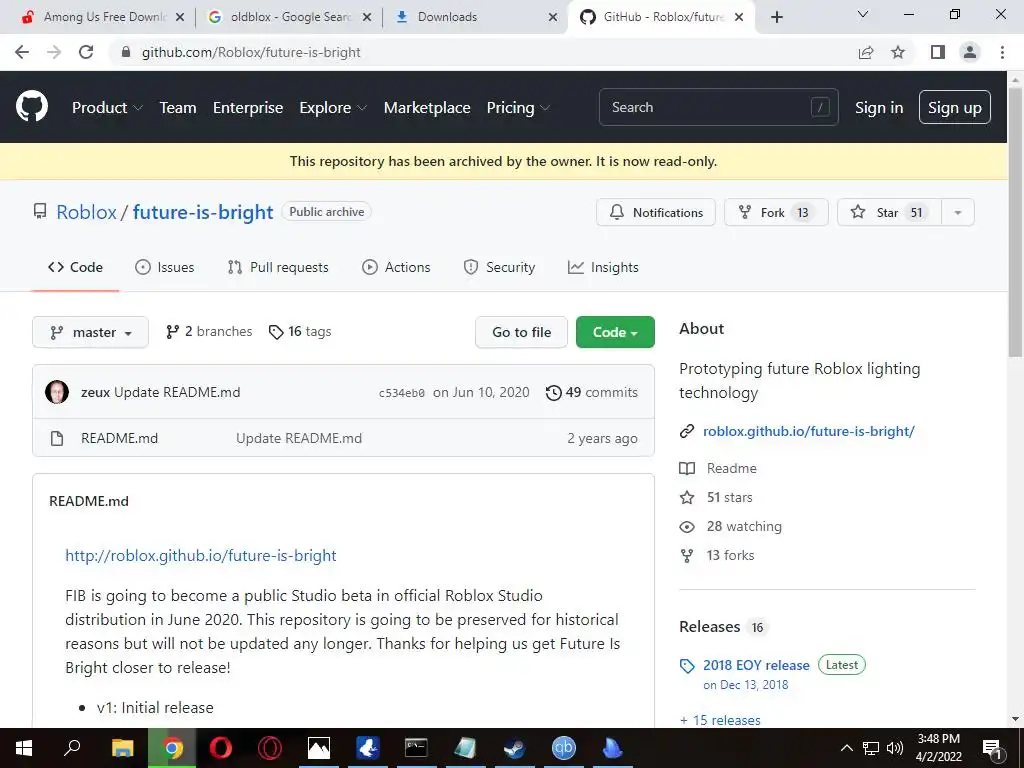This screenshot has width=1024, height=768.
Task: Open the Roblox owner link
Action: (x=86, y=212)
